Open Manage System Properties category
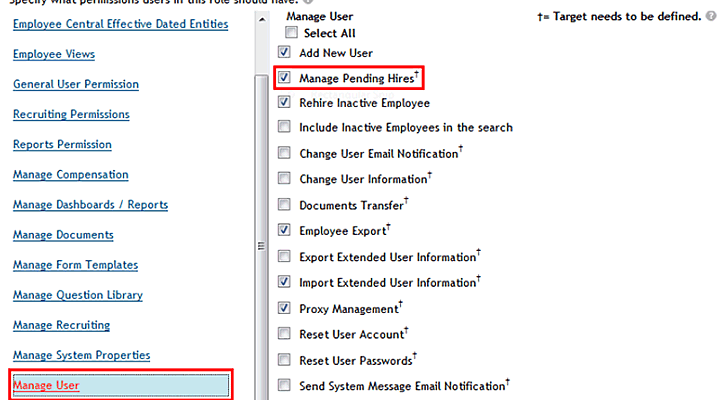 pos(81,355)
